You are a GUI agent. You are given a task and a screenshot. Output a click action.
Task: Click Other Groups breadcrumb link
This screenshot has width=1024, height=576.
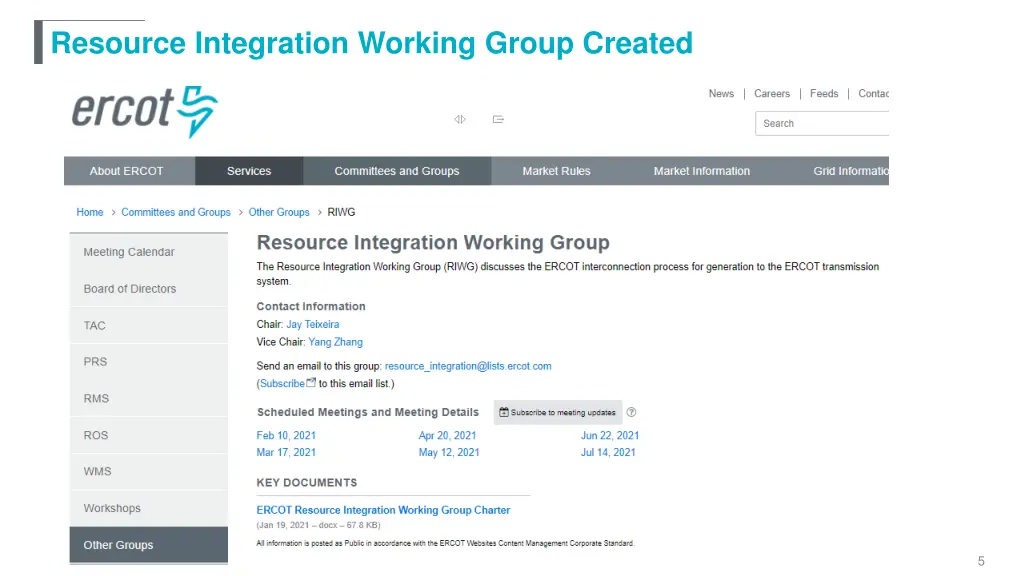(x=279, y=212)
